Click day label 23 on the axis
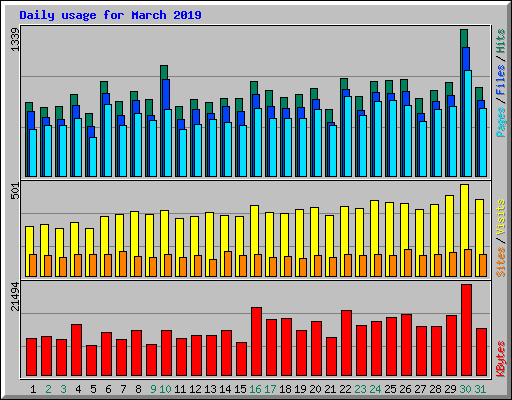This screenshot has width=512, height=400. [360, 389]
